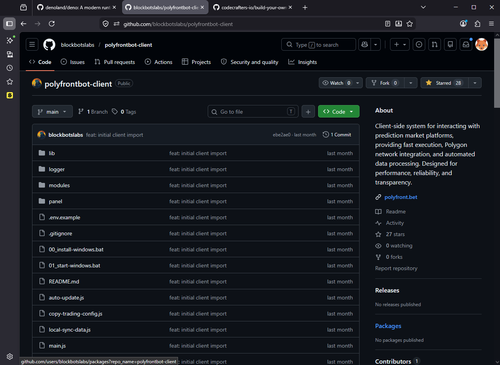Click Report repository link
The width and height of the screenshot is (500, 365).
point(396,268)
